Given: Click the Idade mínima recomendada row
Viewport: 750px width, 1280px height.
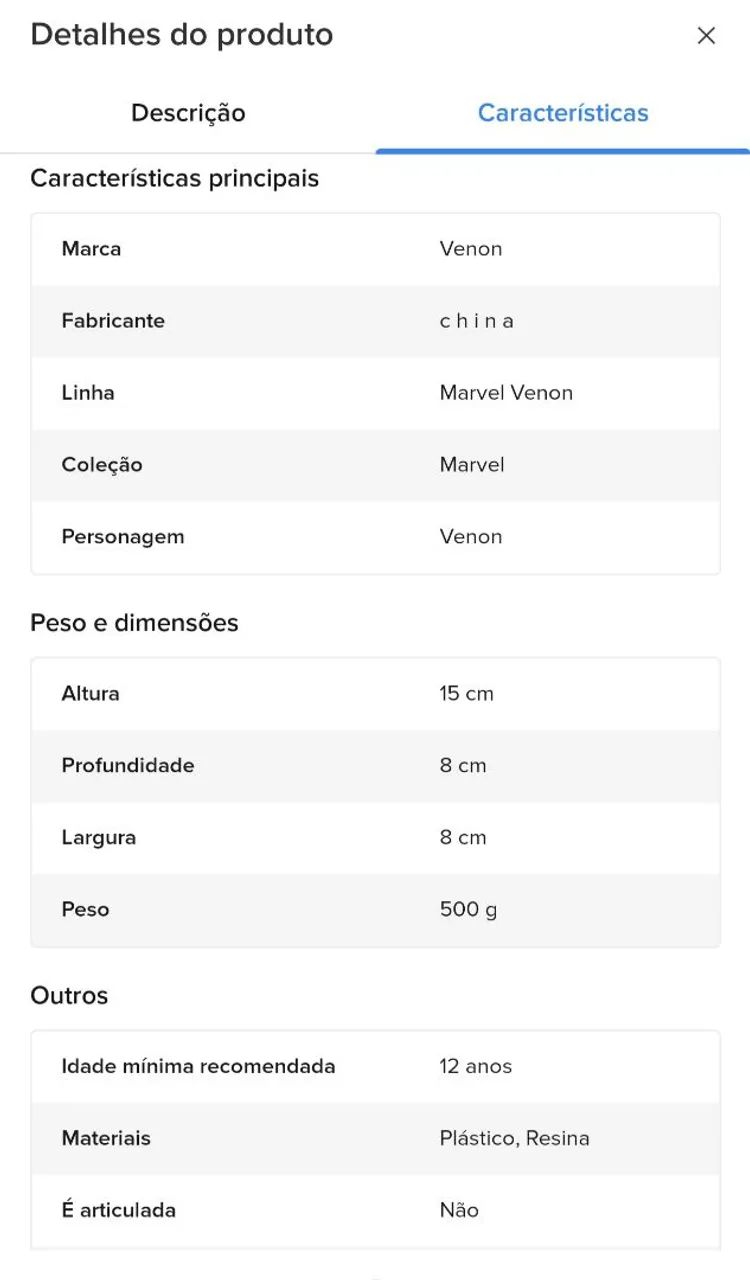Looking at the screenshot, I should [x=376, y=1067].
